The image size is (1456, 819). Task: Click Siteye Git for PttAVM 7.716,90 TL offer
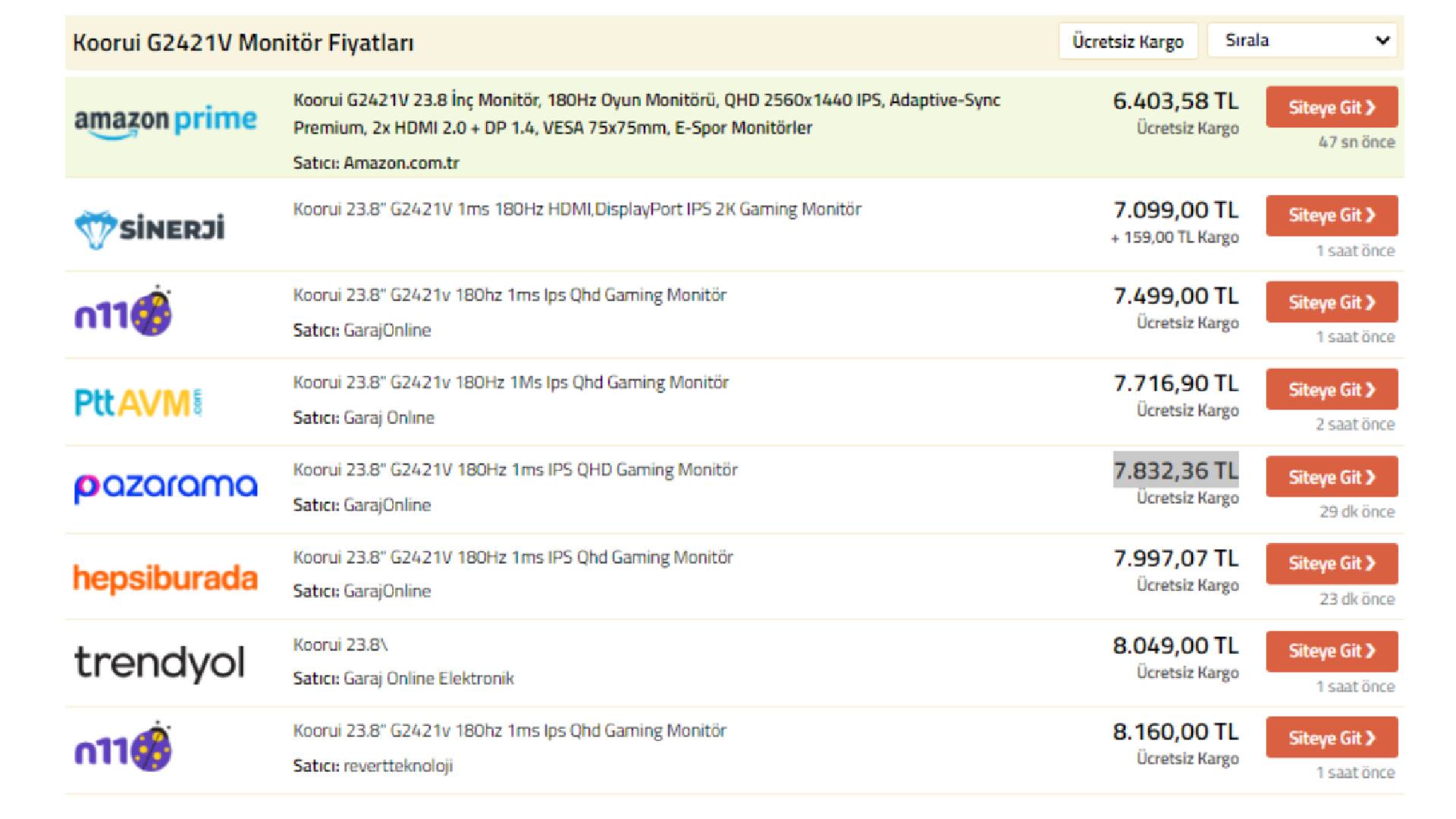tap(1332, 389)
